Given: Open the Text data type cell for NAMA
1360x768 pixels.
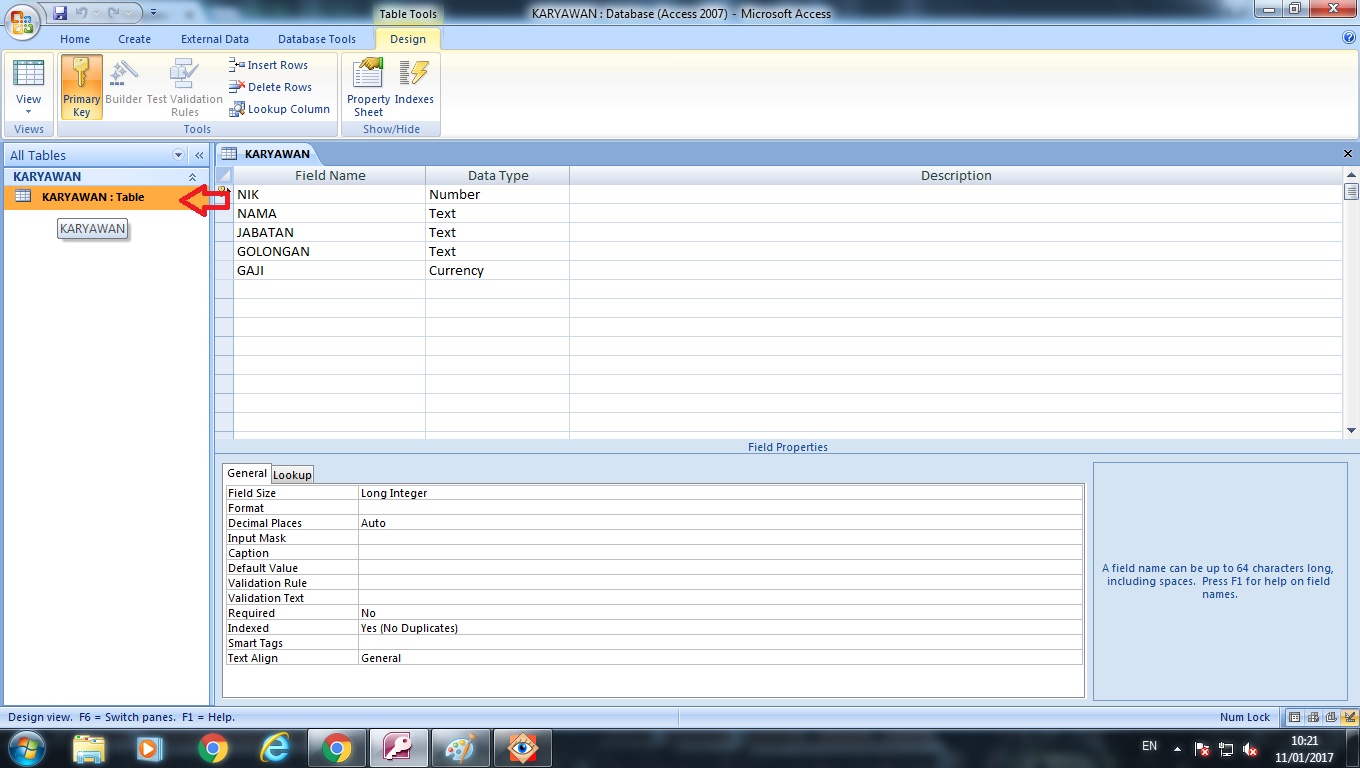Looking at the screenshot, I should click(x=497, y=213).
